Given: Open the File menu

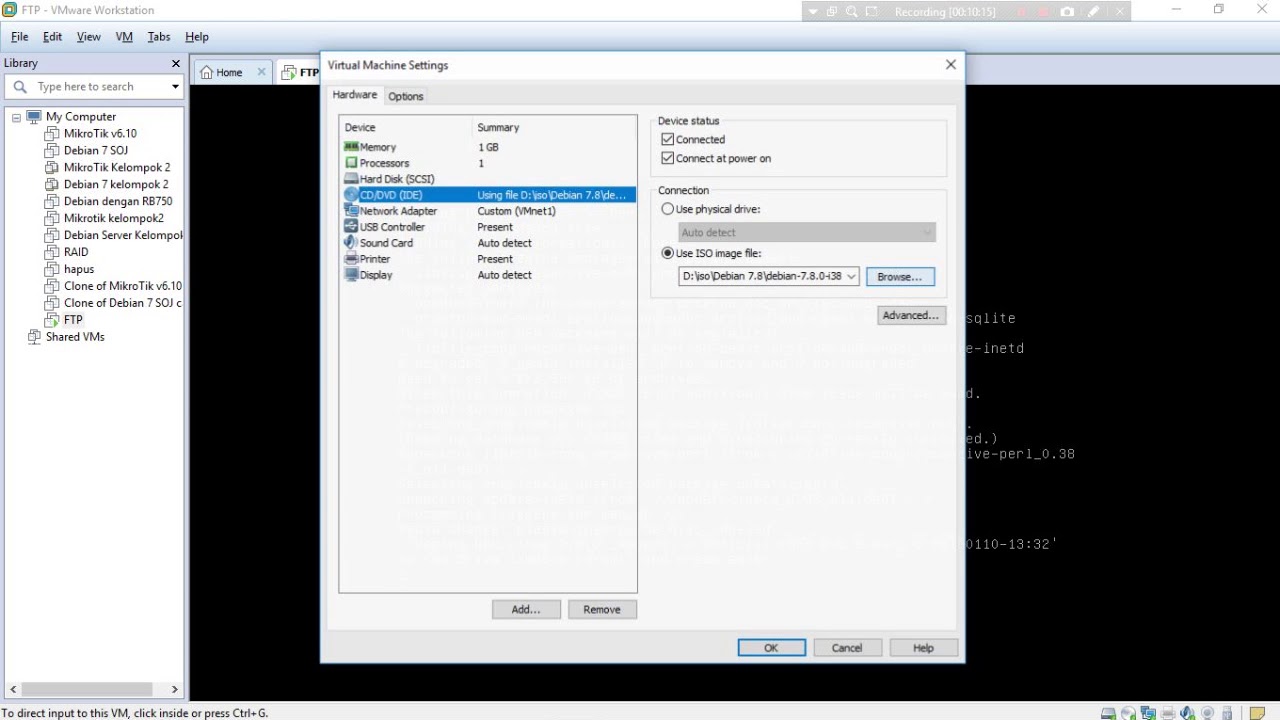Looking at the screenshot, I should pyautogui.click(x=19, y=37).
